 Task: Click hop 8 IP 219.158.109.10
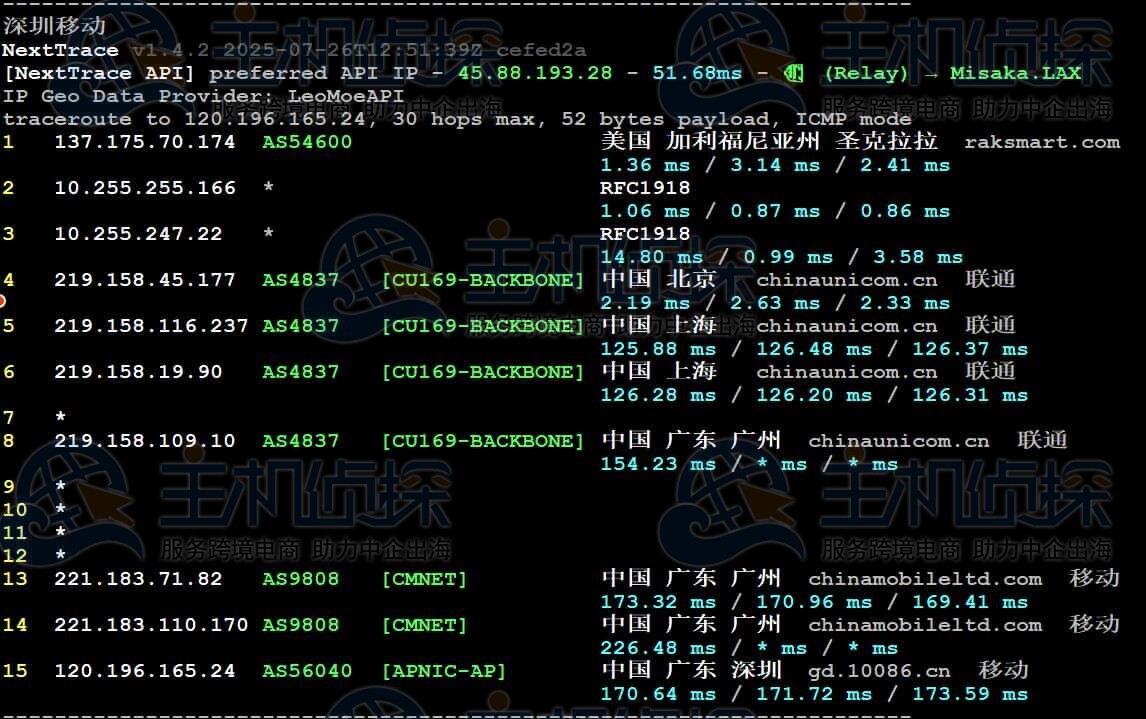145,441
